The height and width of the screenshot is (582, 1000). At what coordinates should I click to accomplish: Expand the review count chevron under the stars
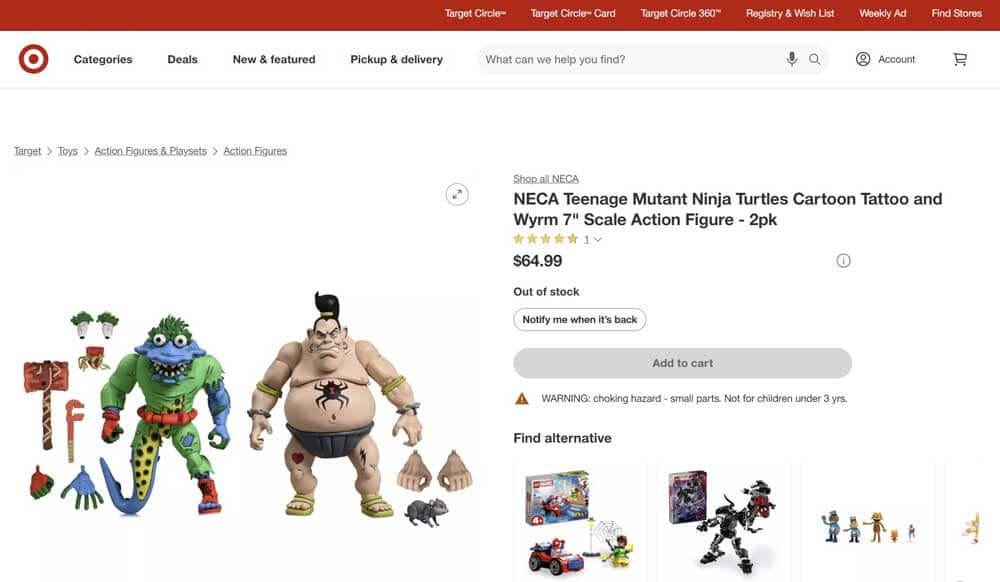pos(597,239)
